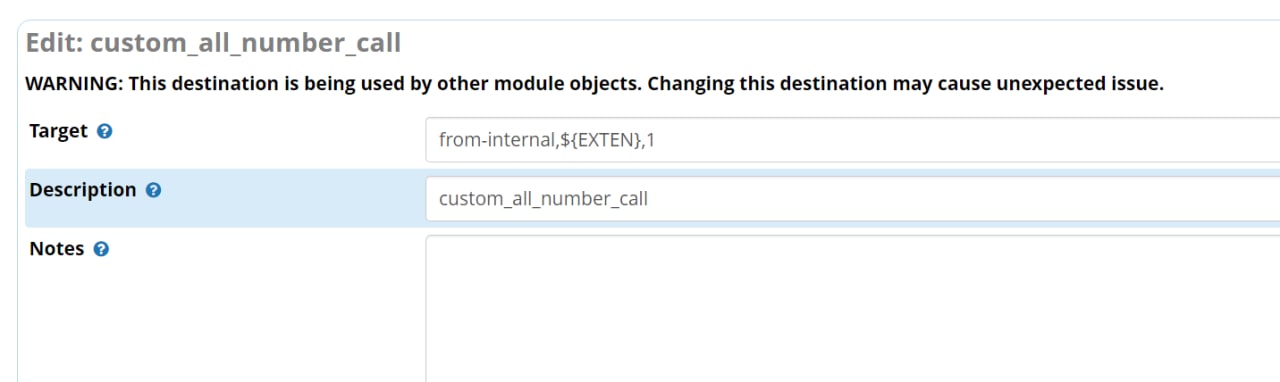Click the word 'Edit:' in the heading
Image resolution: width=1280 pixels, height=382 pixels.
coord(57,43)
